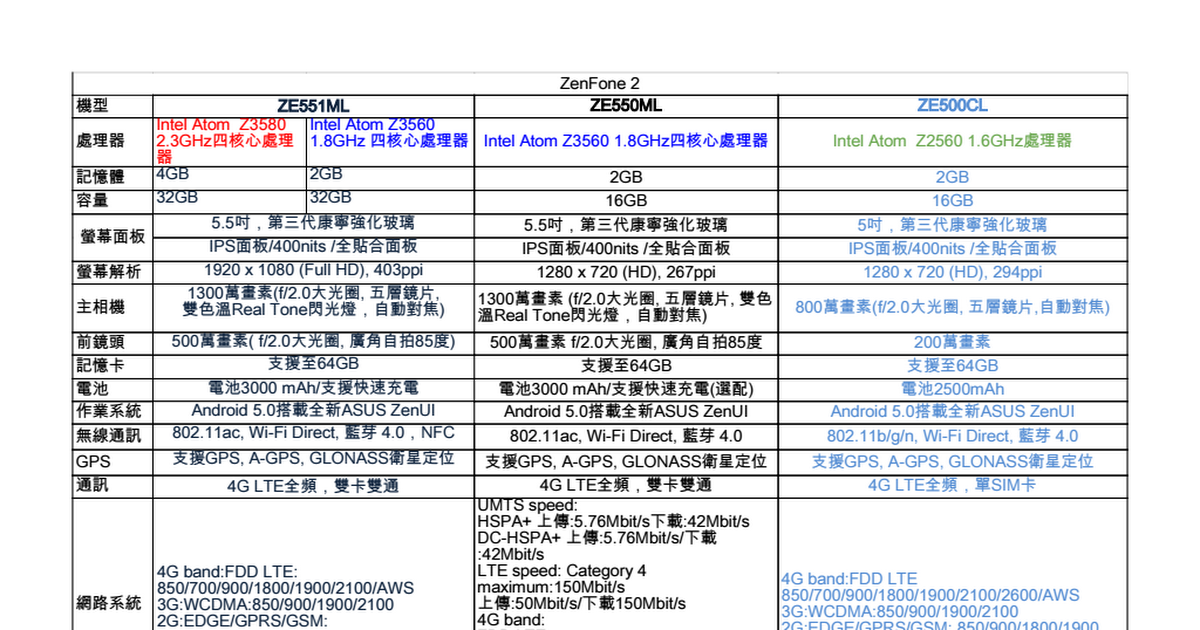Click the blue 支援至64GB cell under ZE500CL

(x=952, y=366)
